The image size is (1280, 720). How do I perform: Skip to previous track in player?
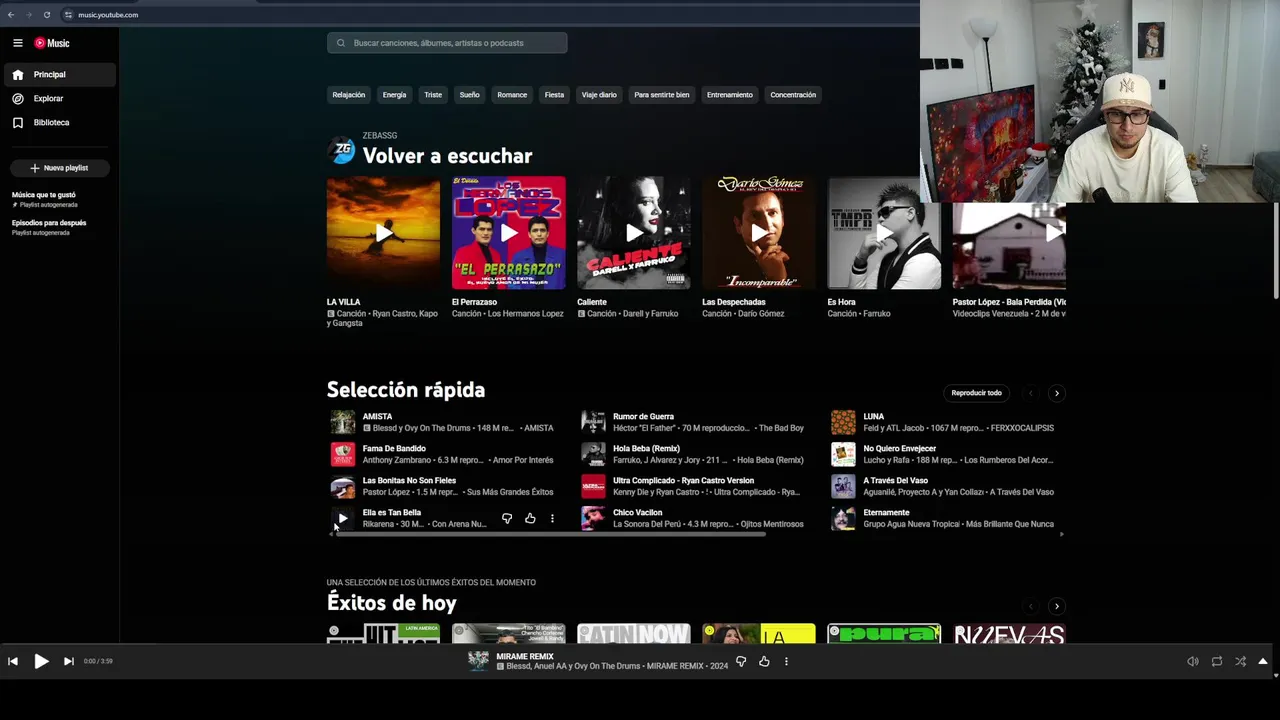(13, 661)
